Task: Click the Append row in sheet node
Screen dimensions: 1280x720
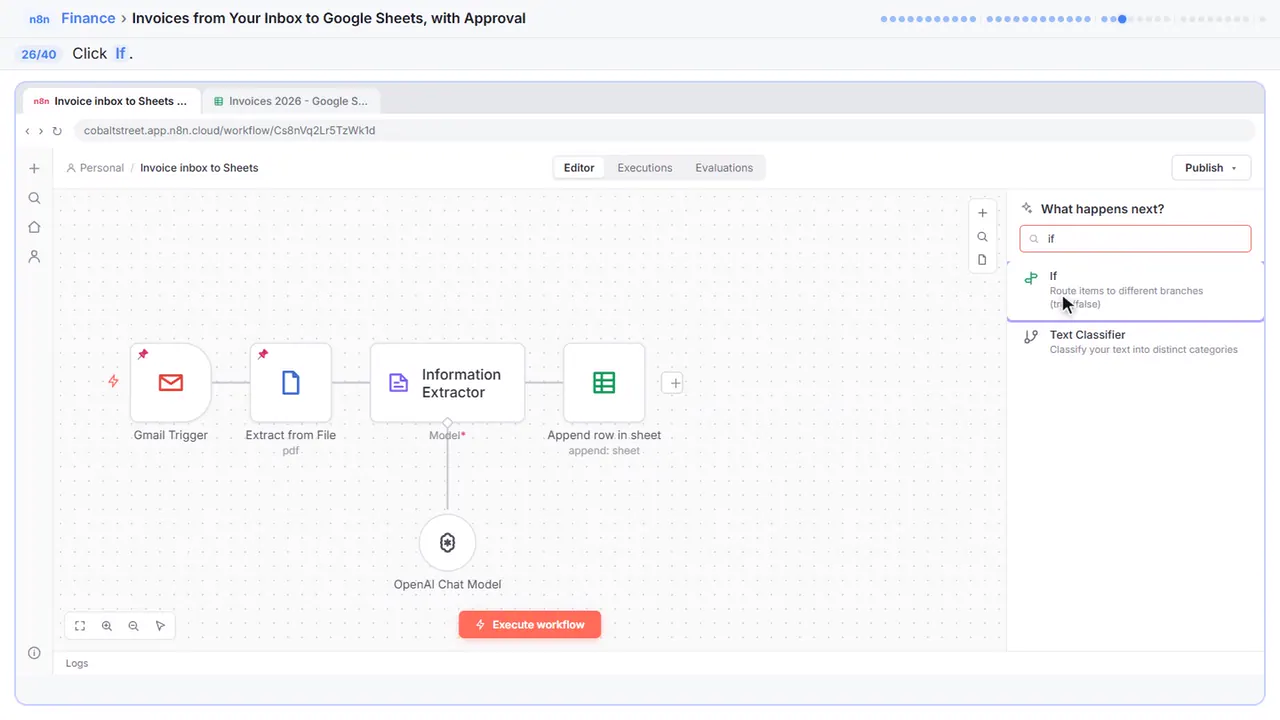Action: point(604,383)
